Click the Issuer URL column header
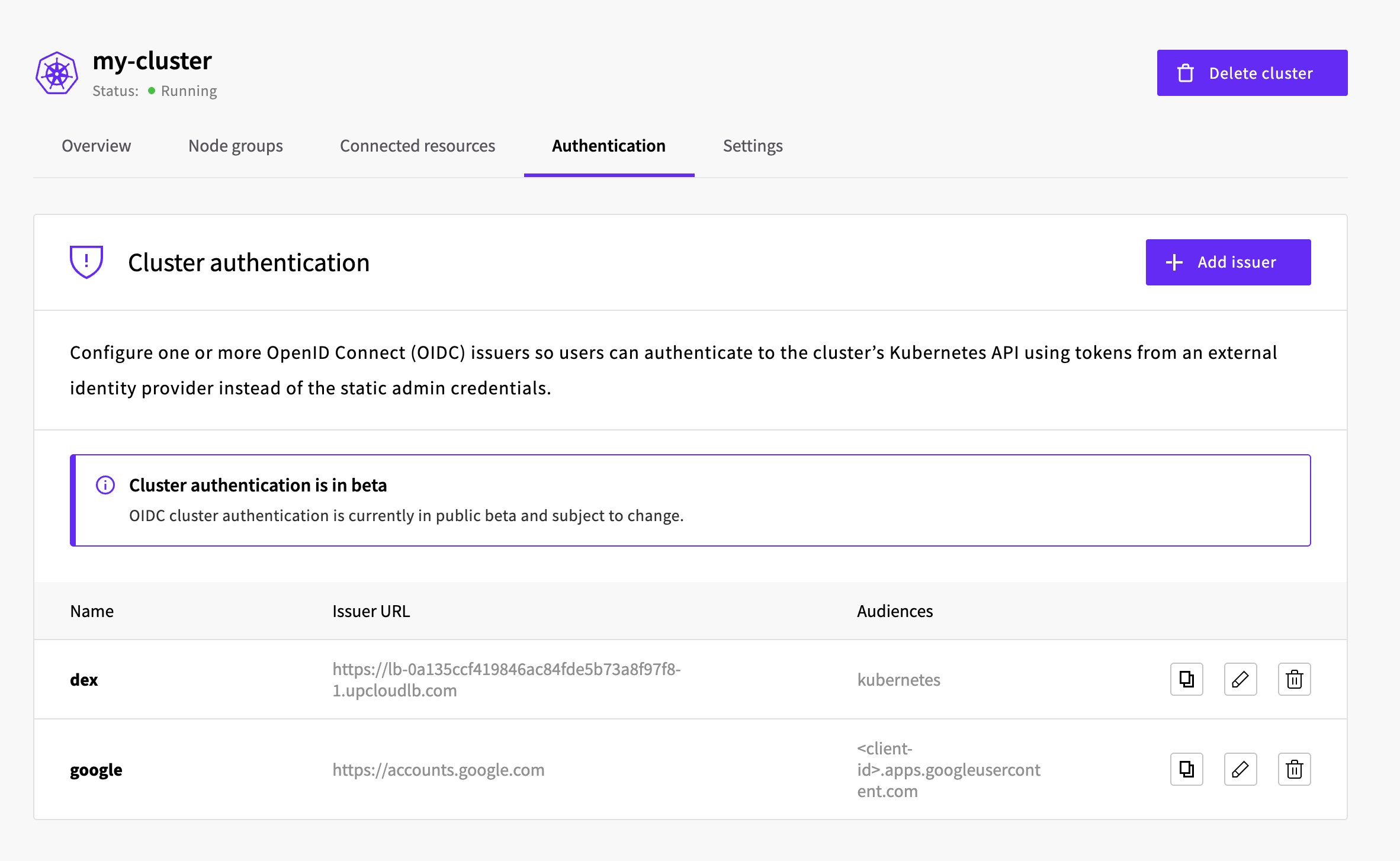This screenshot has width=1400, height=861. [x=371, y=611]
